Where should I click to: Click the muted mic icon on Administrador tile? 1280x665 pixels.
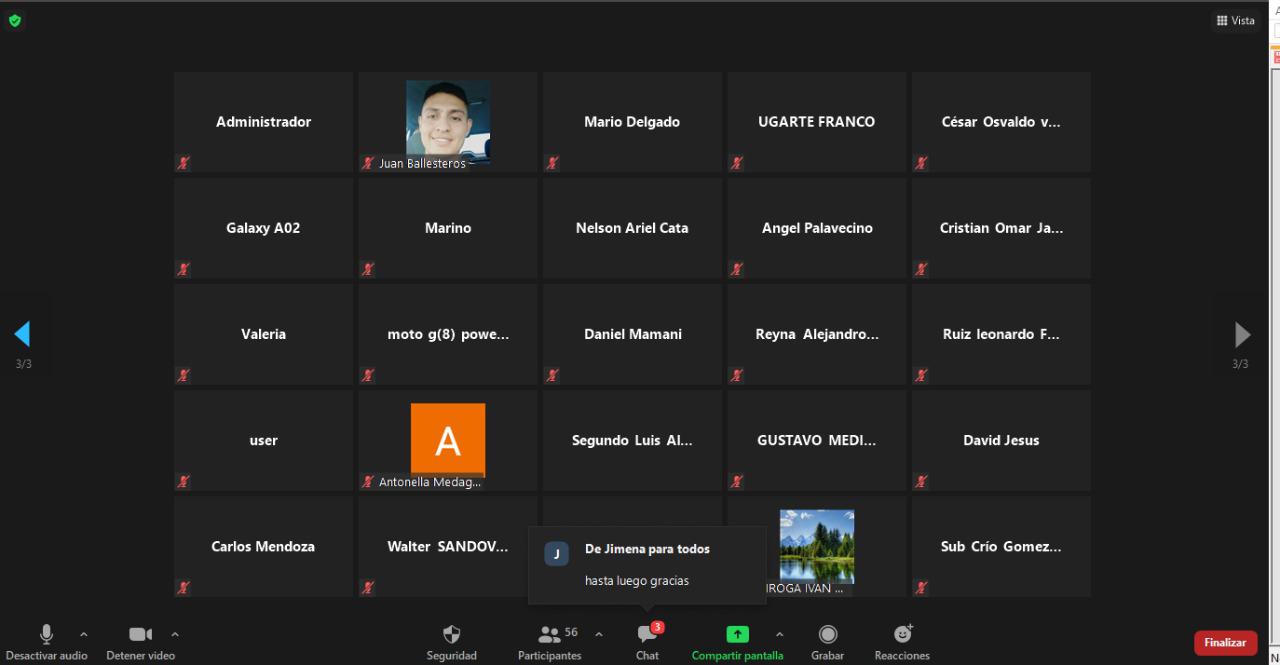click(x=183, y=163)
